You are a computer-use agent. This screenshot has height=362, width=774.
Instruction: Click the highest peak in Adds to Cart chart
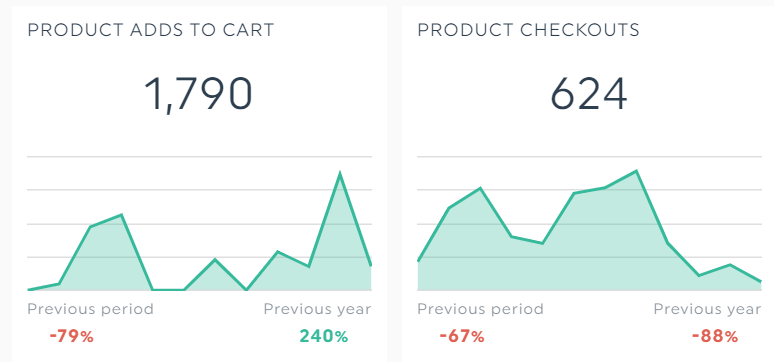[340, 173]
